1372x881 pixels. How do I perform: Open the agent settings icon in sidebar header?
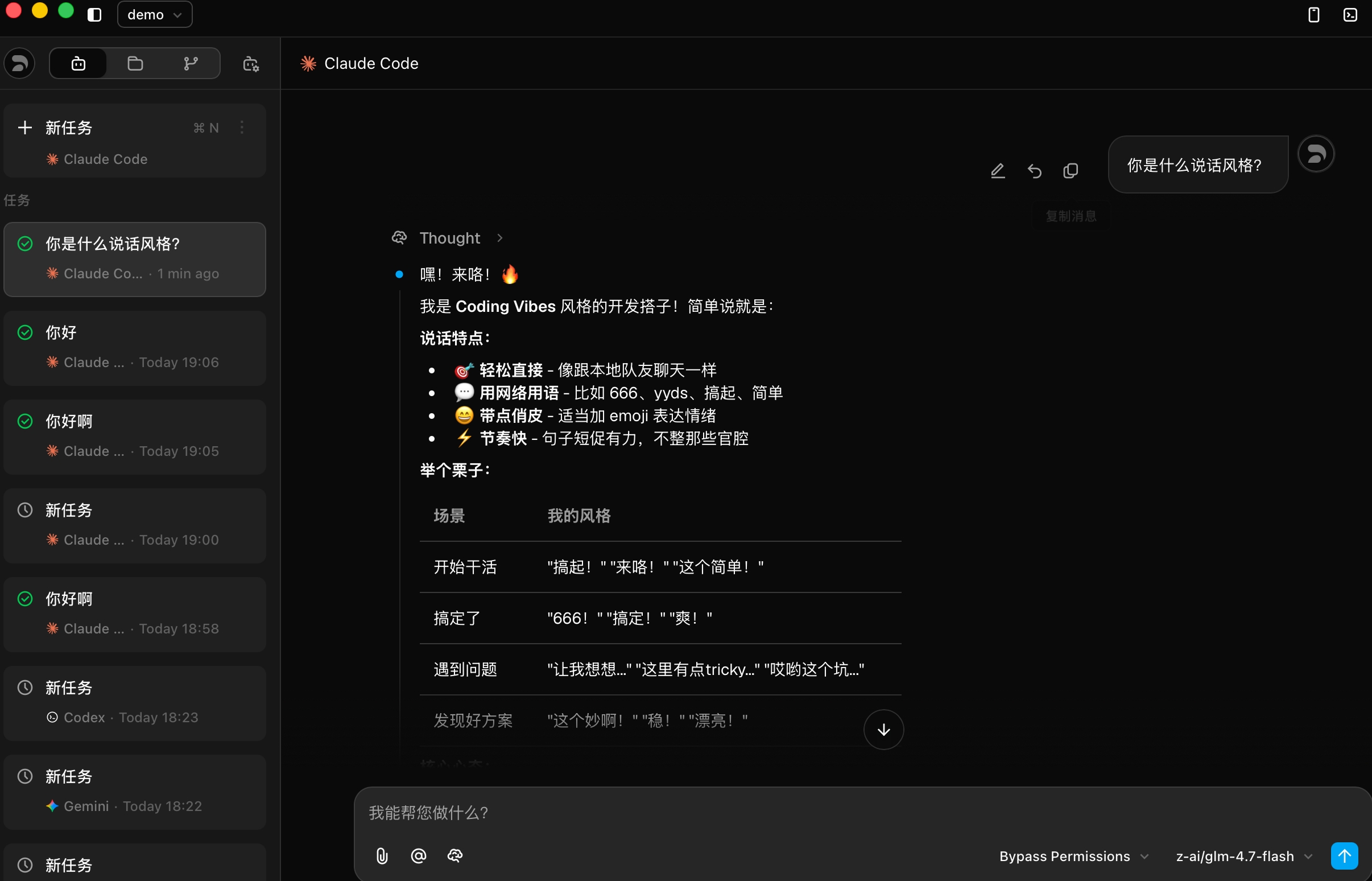coord(251,64)
